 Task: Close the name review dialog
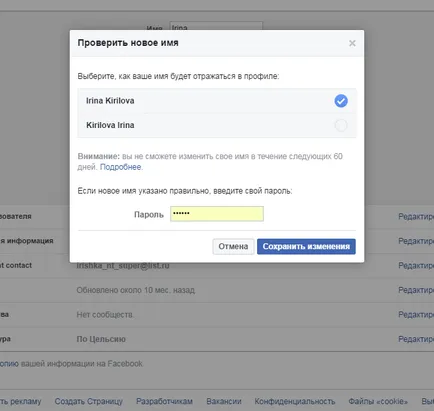click(352, 43)
